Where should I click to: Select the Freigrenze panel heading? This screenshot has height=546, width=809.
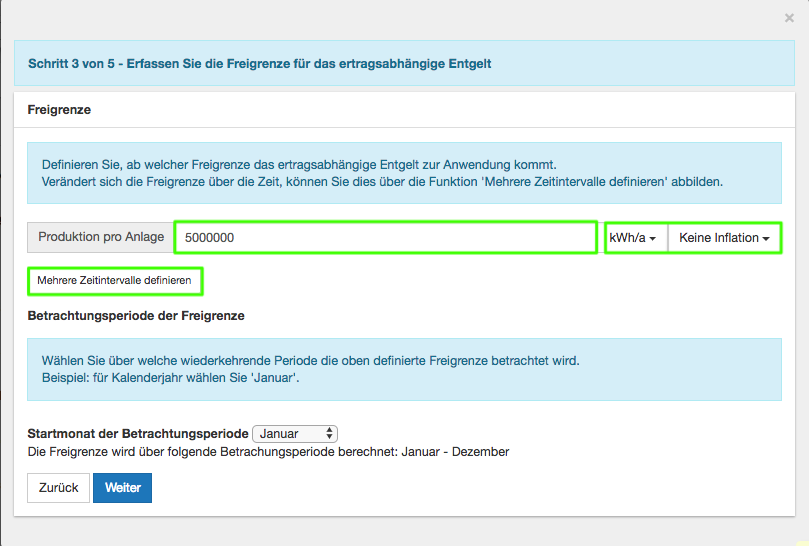[59, 110]
